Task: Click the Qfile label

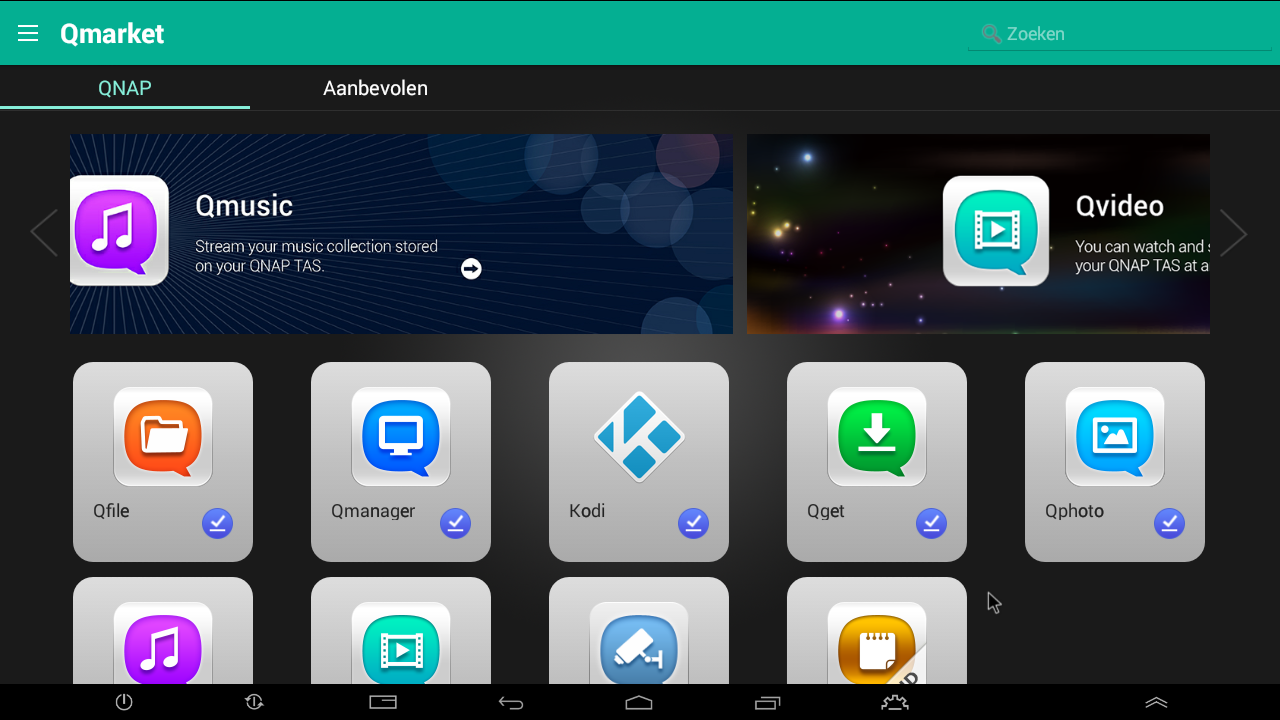Action: click(x=111, y=511)
